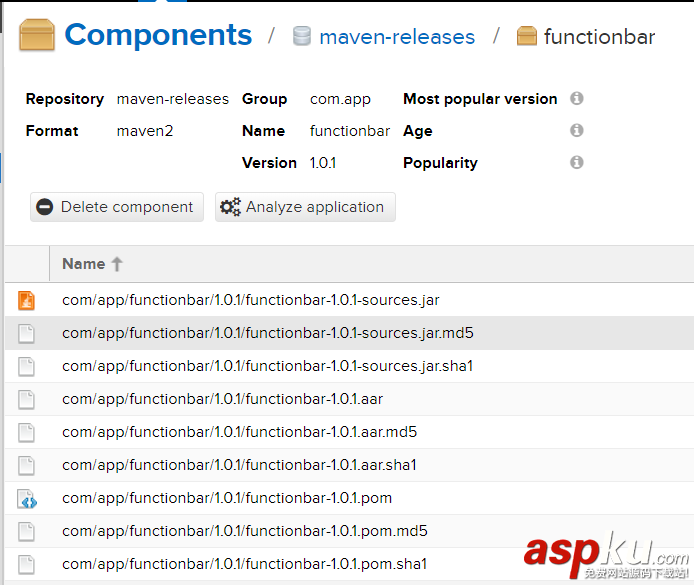Click the XML icon for functionbar-1.0.1.pom
Screen dimensions: 694x585
(x=27, y=499)
